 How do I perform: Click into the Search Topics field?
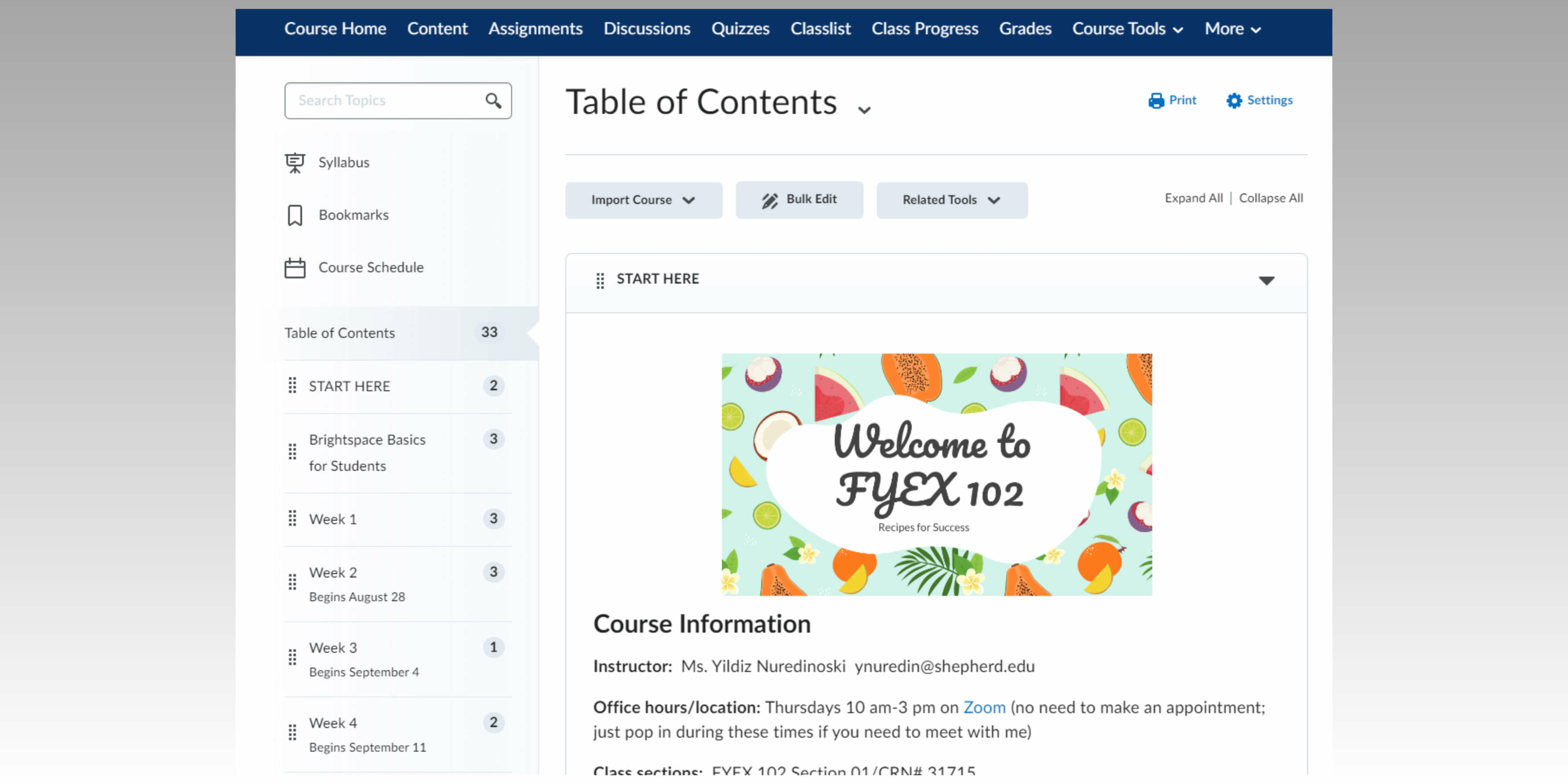click(x=383, y=101)
